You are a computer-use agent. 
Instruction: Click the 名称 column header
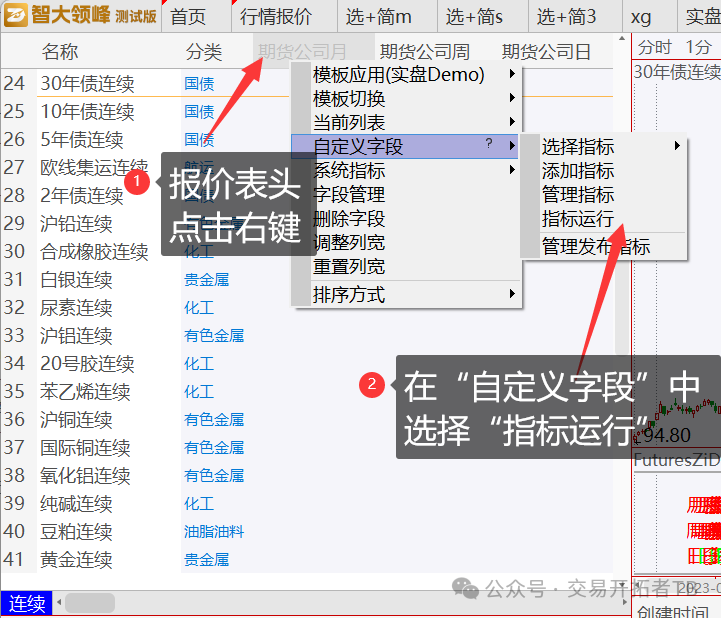[60, 52]
